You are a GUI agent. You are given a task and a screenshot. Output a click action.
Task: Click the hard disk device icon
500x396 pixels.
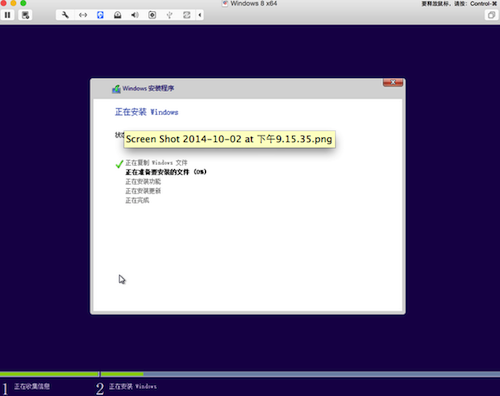coord(118,15)
